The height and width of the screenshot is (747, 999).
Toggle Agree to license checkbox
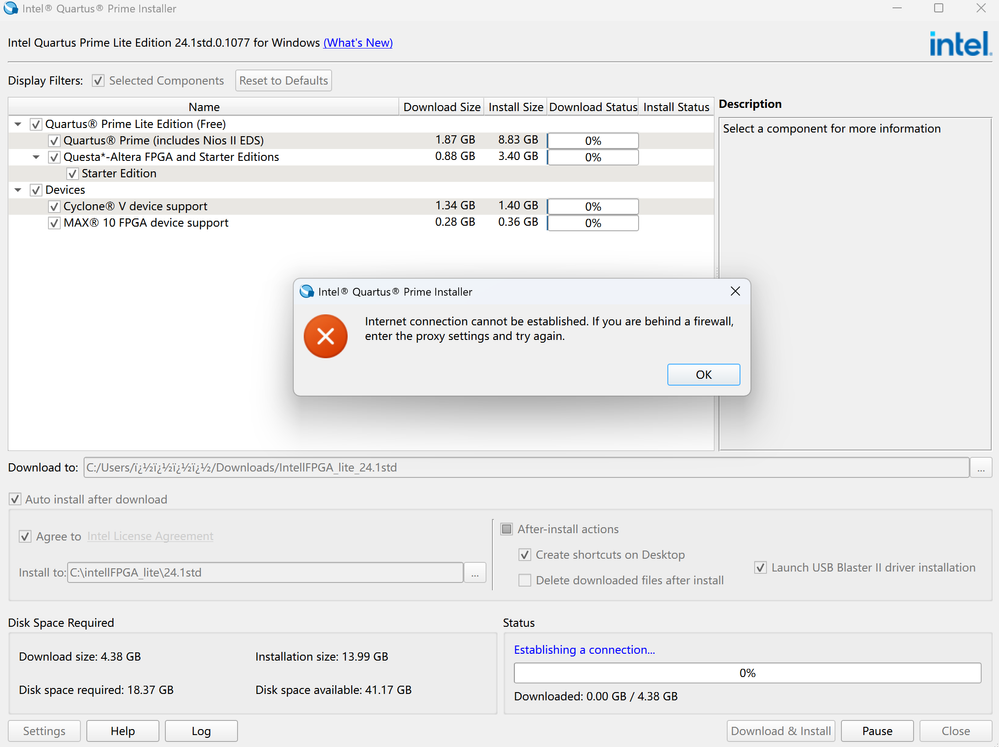25,536
